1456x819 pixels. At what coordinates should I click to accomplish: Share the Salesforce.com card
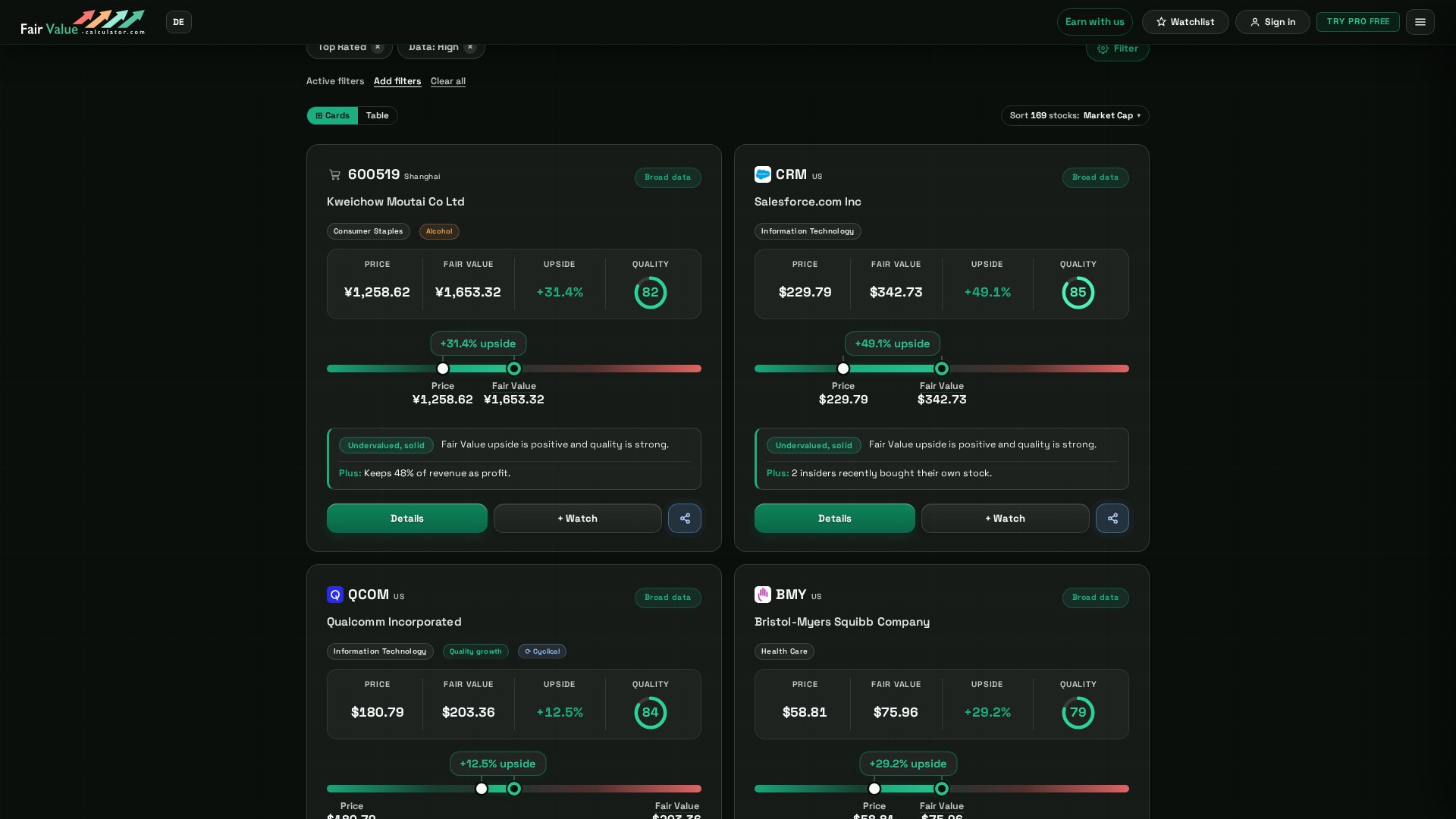pyautogui.click(x=1112, y=519)
